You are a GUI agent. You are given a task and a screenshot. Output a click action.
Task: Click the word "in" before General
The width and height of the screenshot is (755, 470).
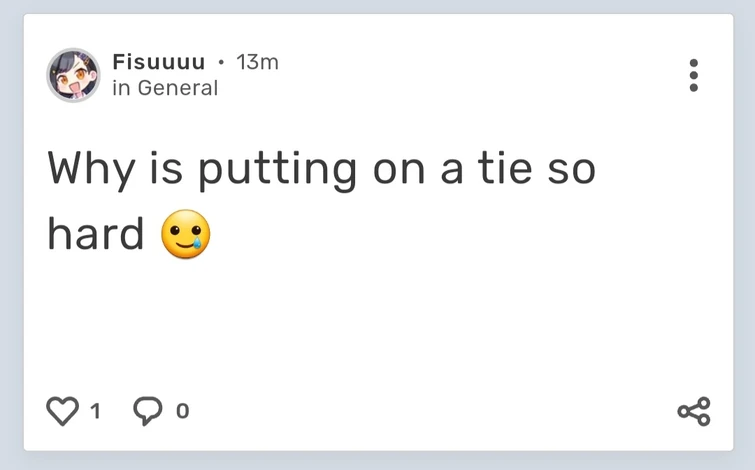pyautogui.click(x=121, y=88)
